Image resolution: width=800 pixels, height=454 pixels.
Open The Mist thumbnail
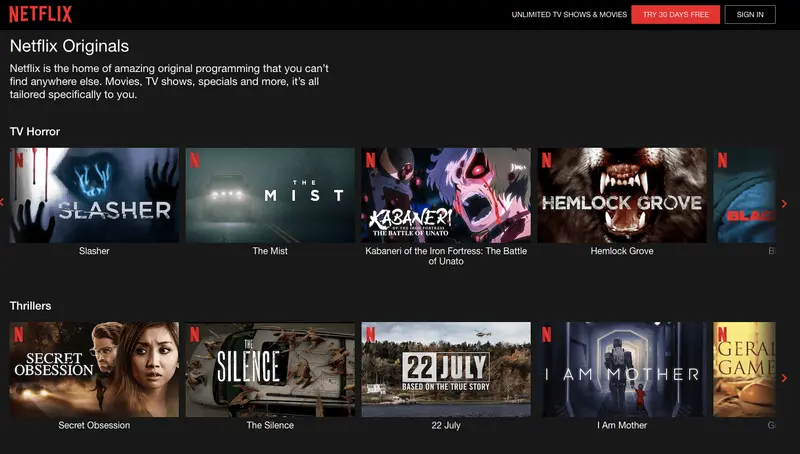270,195
